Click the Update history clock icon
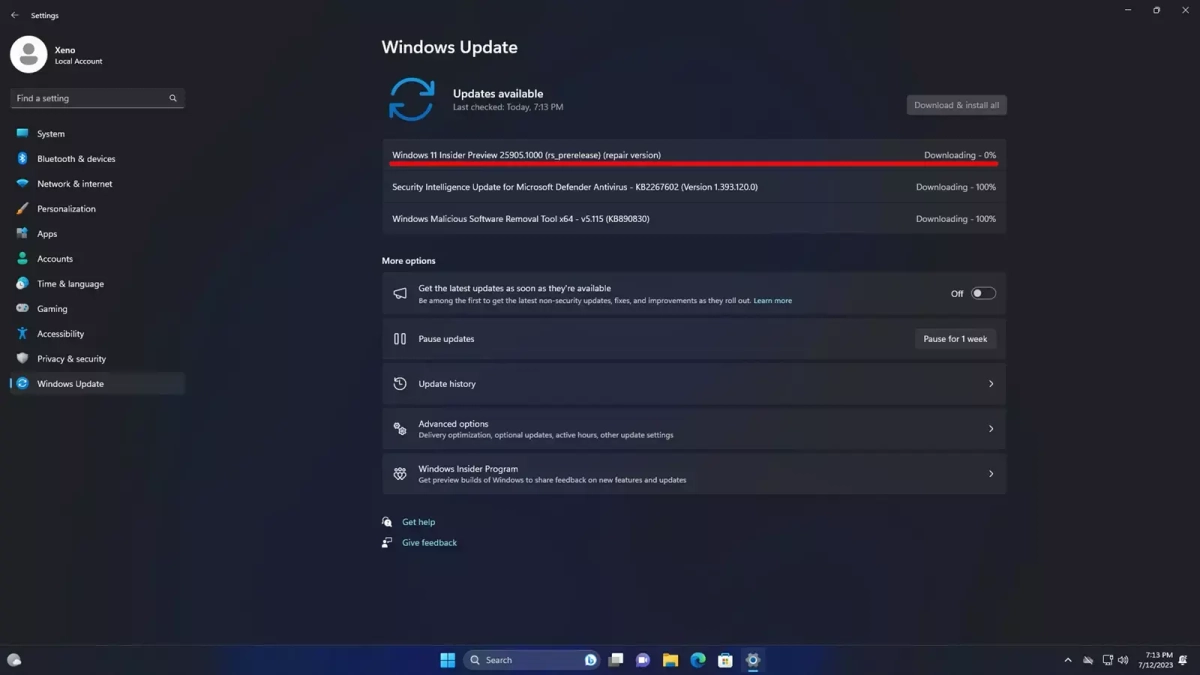 click(x=400, y=384)
